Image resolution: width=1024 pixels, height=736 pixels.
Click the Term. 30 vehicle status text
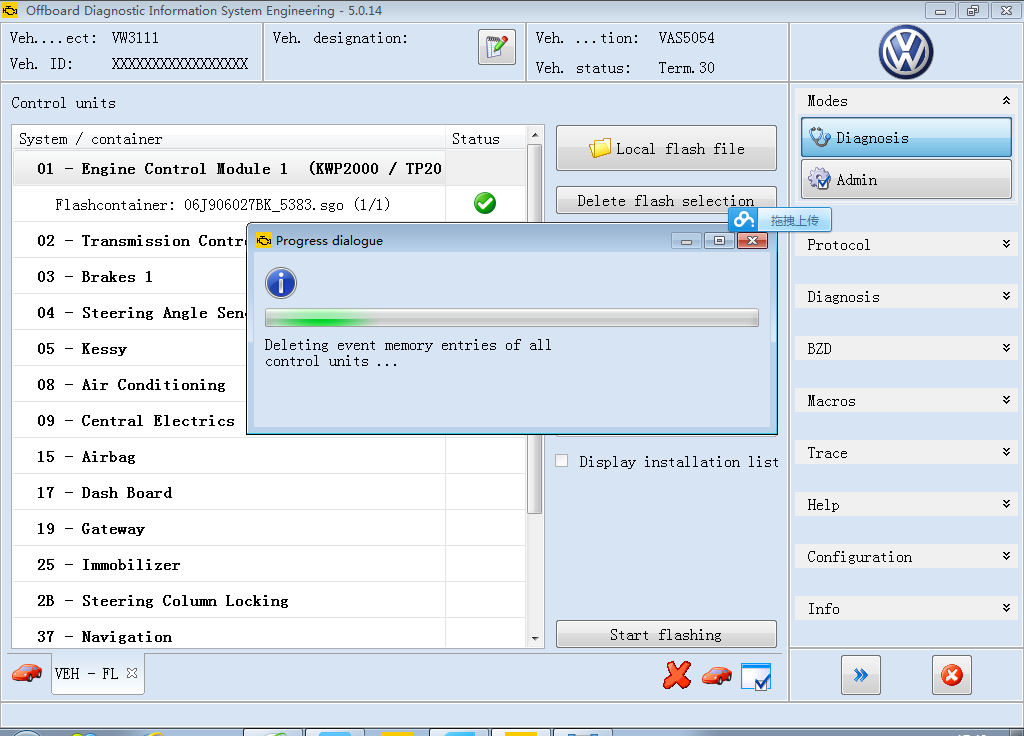(686, 68)
